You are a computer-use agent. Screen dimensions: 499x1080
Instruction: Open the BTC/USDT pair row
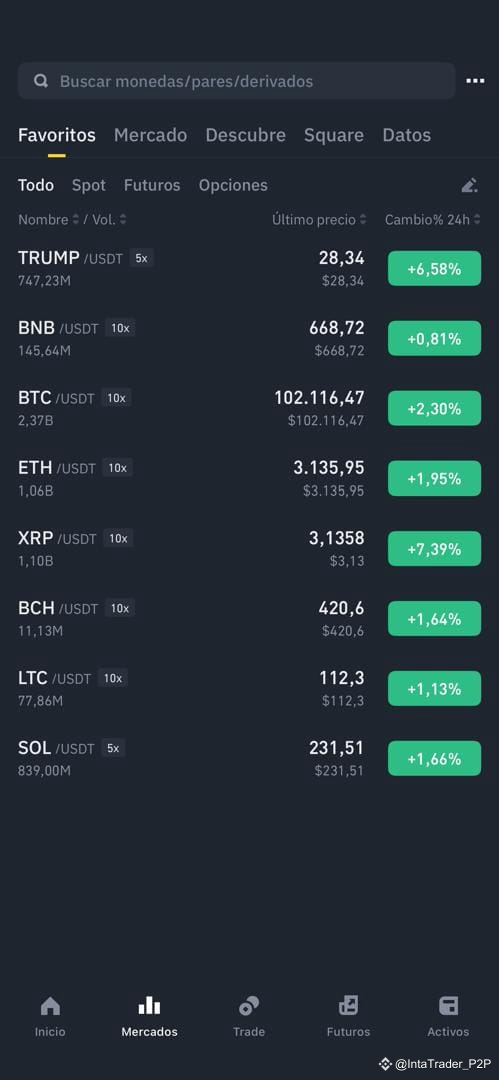pos(250,408)
